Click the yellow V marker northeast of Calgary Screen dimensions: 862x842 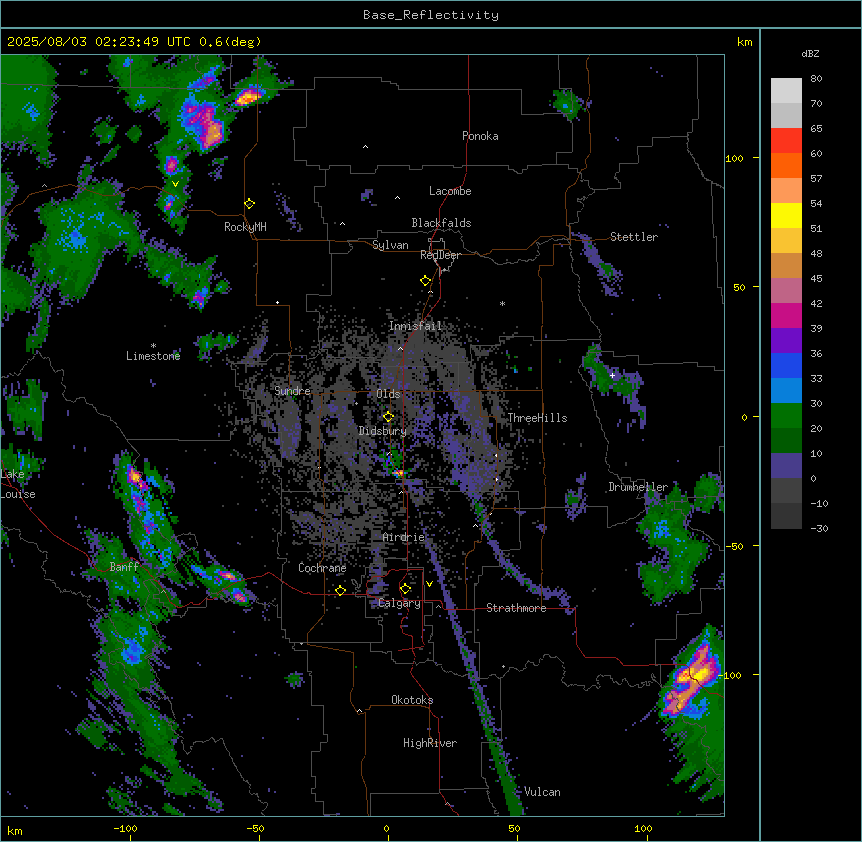tap(429, 584)
